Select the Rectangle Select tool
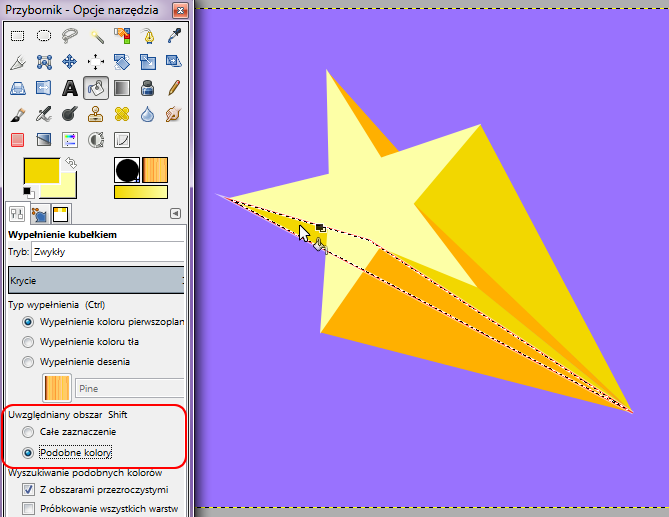This screenshot has width=669, height=517. pos(17,36)
